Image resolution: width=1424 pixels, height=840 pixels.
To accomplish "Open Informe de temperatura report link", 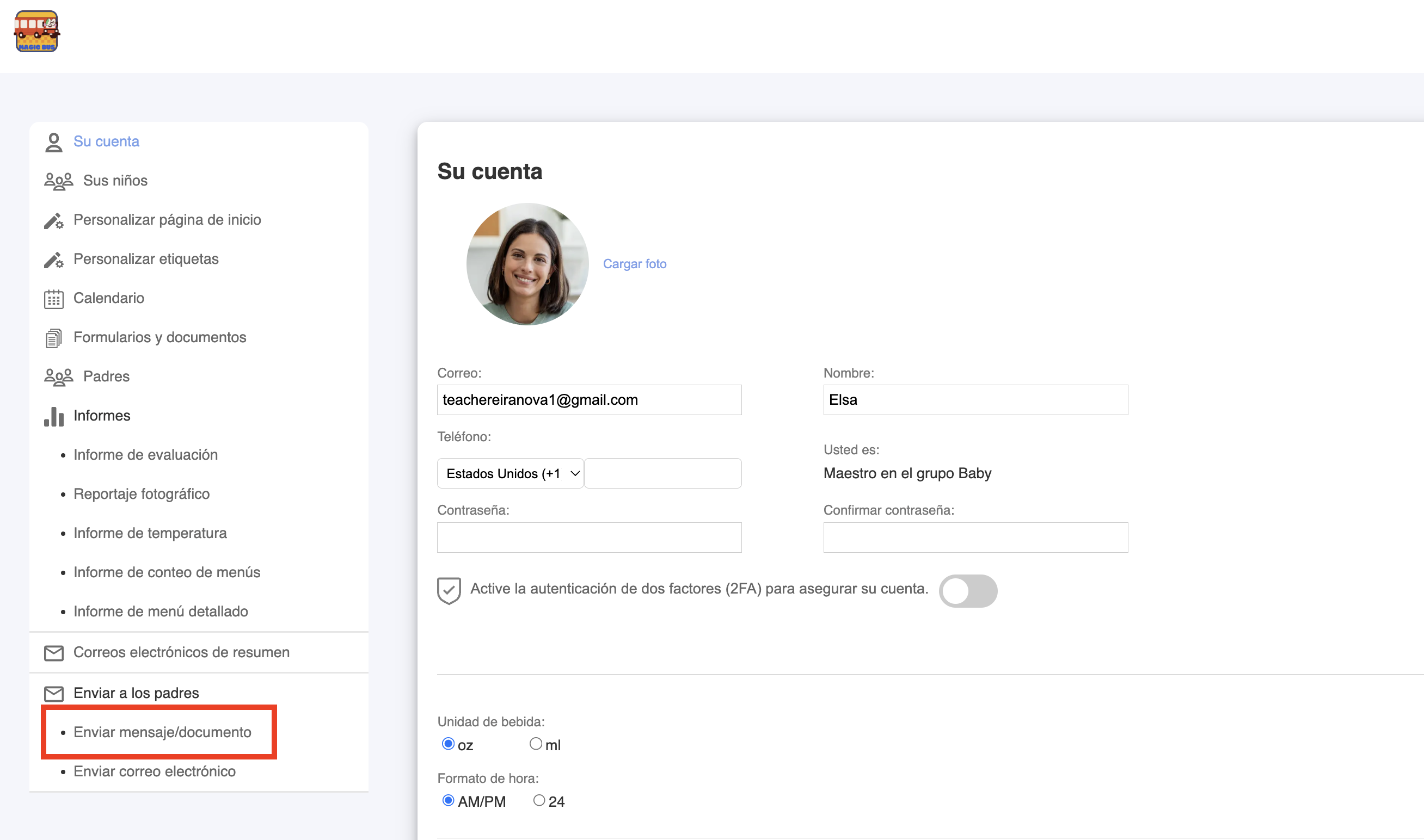I will pyautogui.click(x=150, y=533).
